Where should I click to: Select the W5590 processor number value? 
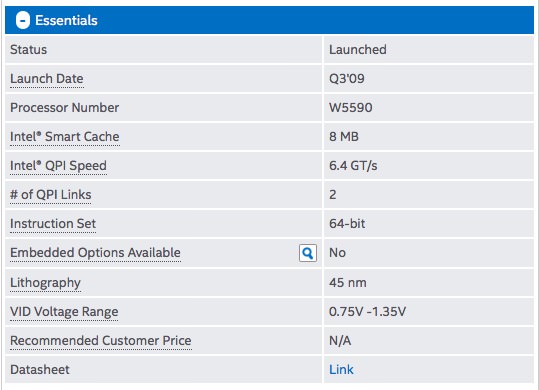click(x=351, y=108)
